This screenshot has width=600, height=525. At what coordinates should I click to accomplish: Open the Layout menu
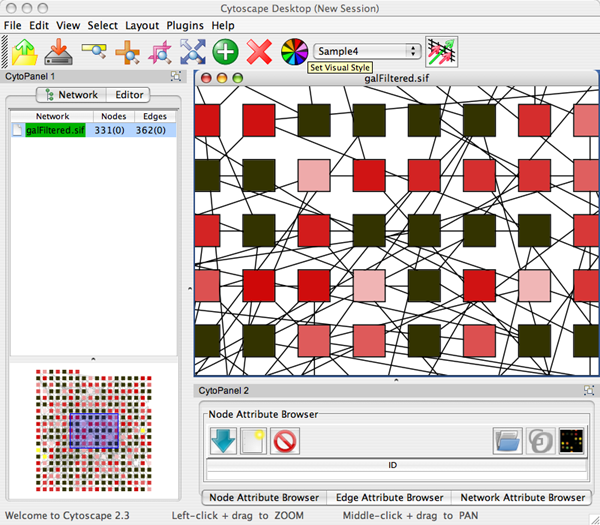(142, 24)
